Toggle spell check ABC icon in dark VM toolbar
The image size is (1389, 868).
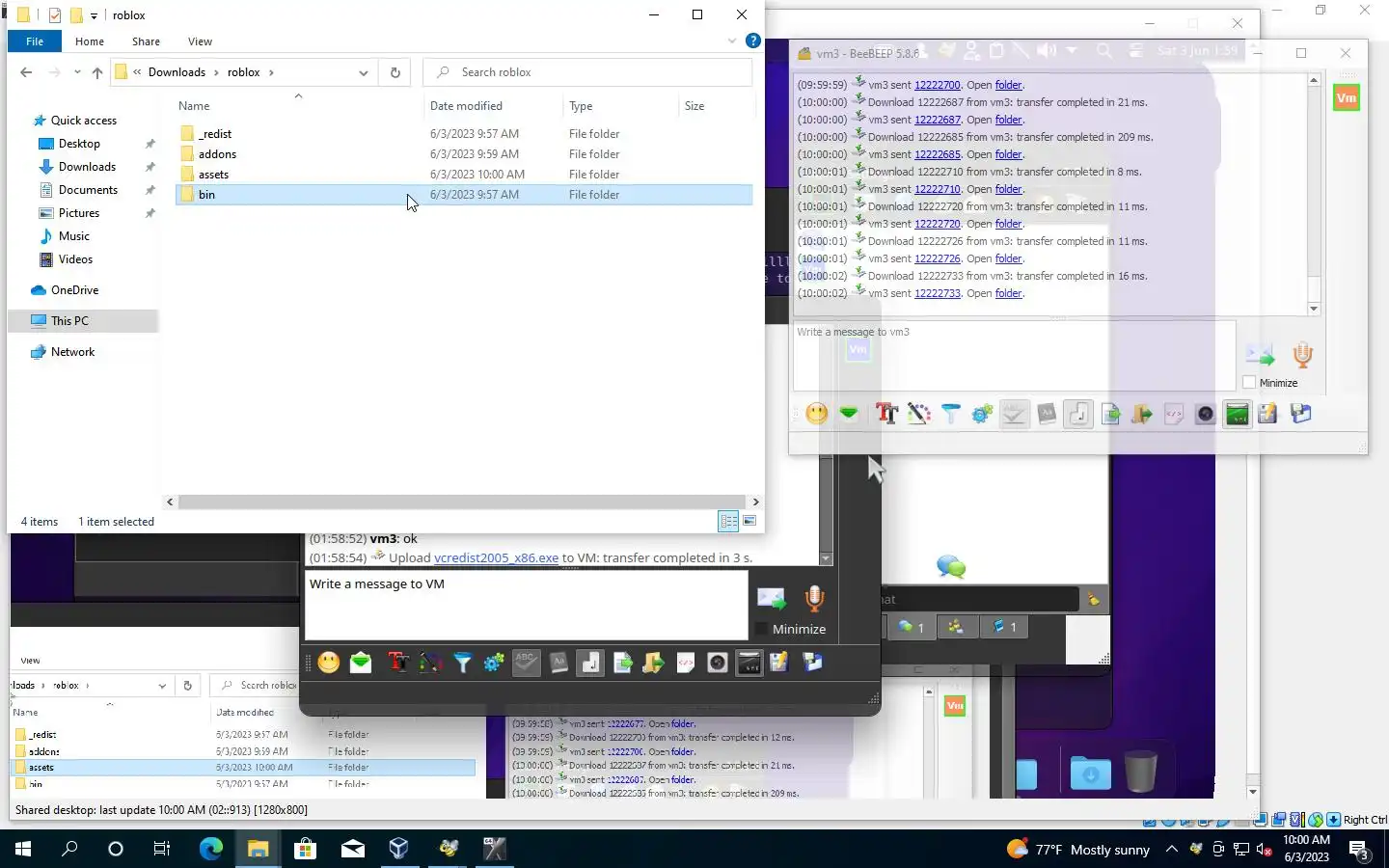tap(526, 663)
